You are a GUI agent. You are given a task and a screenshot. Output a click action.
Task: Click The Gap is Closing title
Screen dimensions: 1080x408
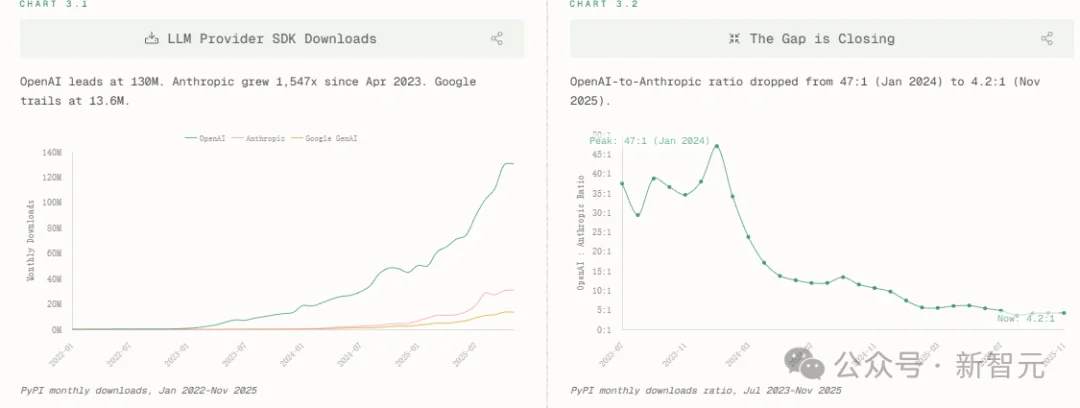coord(822,39)
